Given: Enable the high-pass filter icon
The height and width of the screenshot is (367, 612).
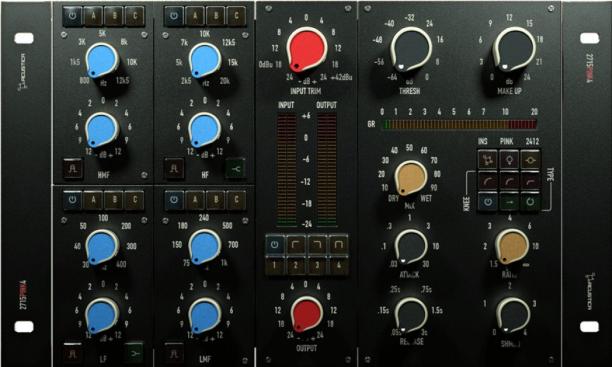Looking at the screenshot, I should pyautogui.click(x=296, y=245).
